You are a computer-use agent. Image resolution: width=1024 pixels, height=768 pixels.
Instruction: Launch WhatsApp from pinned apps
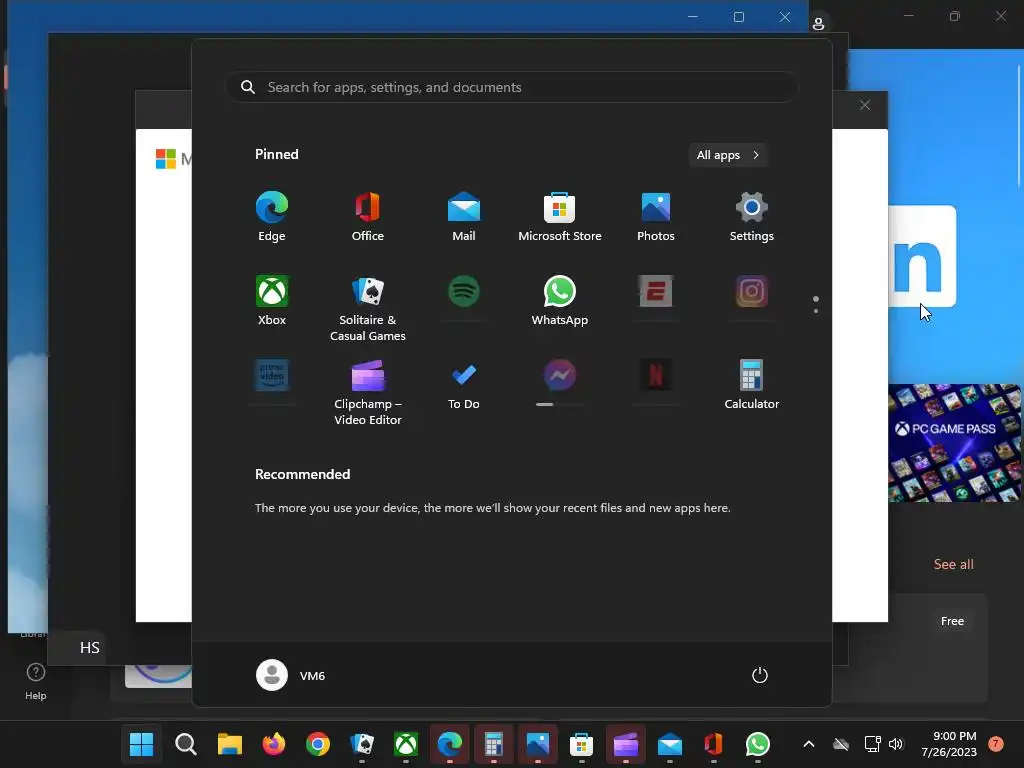coord(560,301)
